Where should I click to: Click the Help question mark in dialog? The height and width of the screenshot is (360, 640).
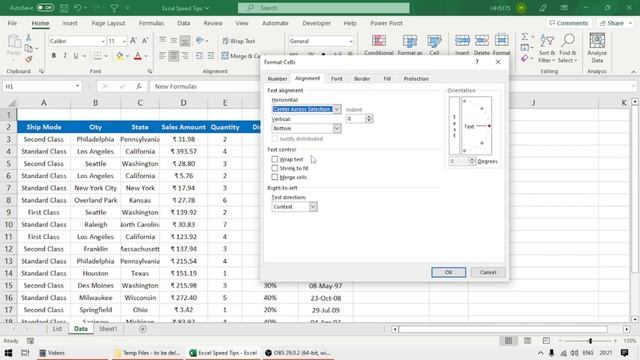(477, 62)
